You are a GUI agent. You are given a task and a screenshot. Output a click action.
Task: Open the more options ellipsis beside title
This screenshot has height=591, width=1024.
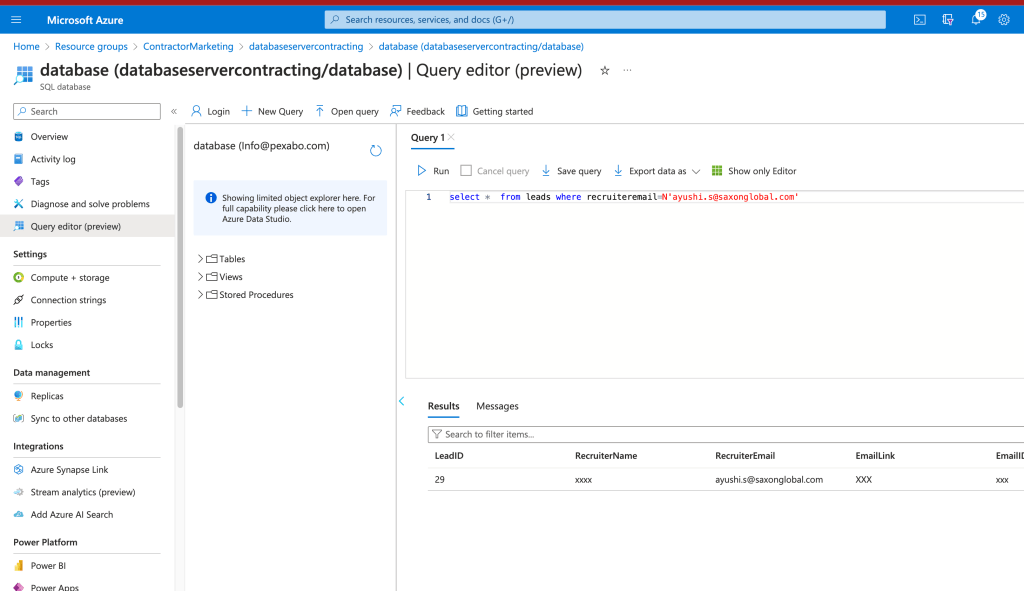tap(627, 70)
